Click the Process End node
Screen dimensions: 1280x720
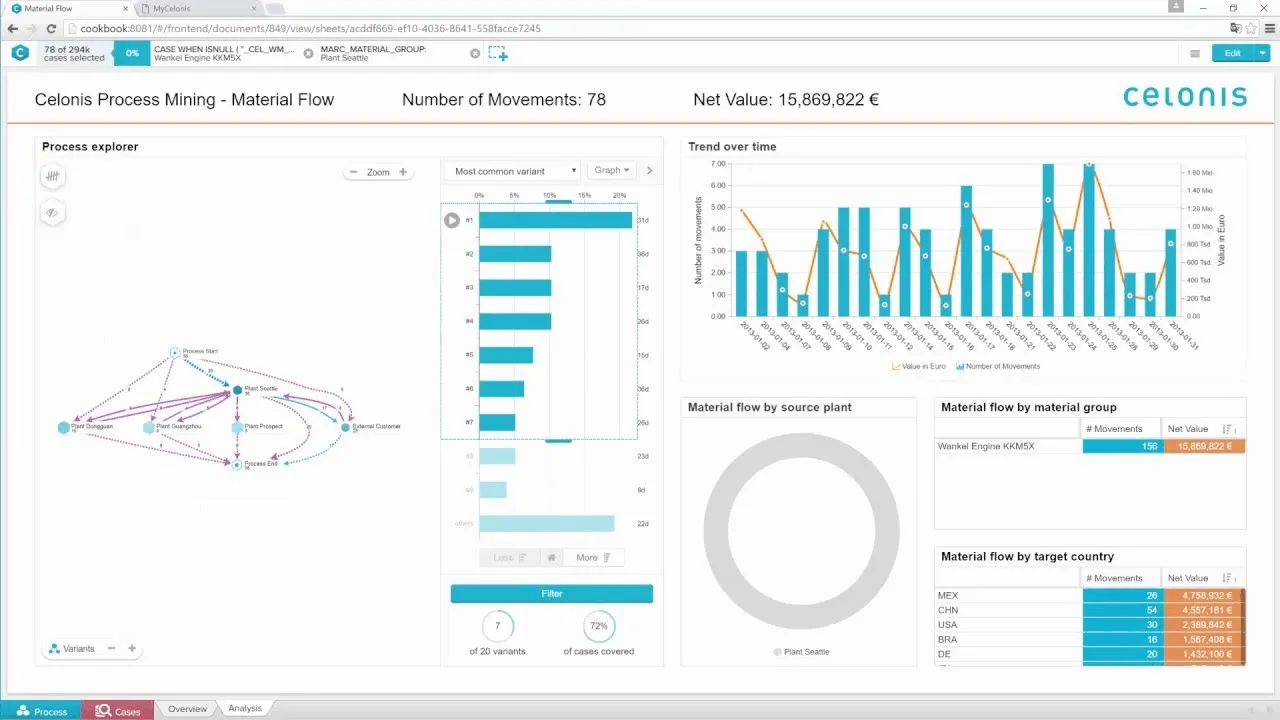point(237,464)
